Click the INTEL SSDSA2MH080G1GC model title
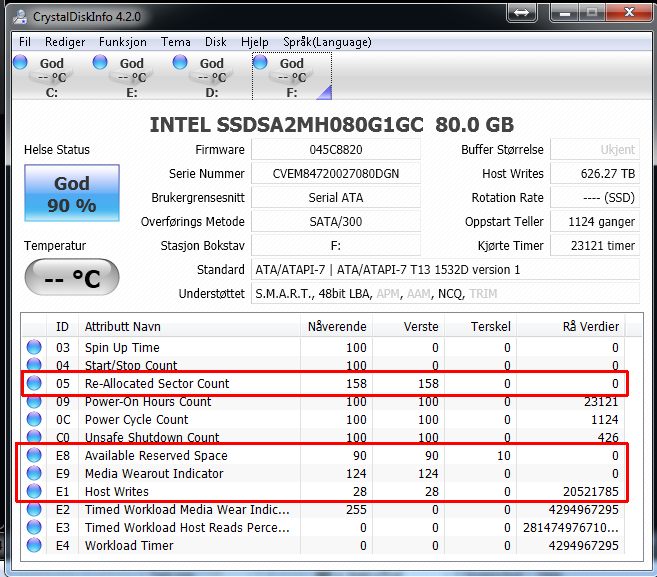This screenshot has height=577, width=657. click(x=331, y=125)
